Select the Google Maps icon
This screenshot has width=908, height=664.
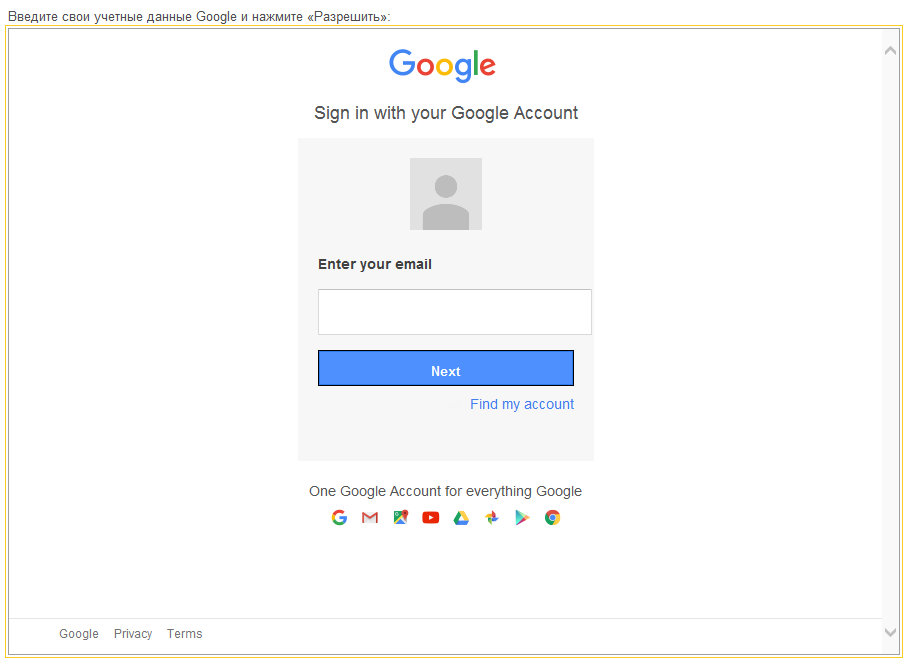(400, 517)
